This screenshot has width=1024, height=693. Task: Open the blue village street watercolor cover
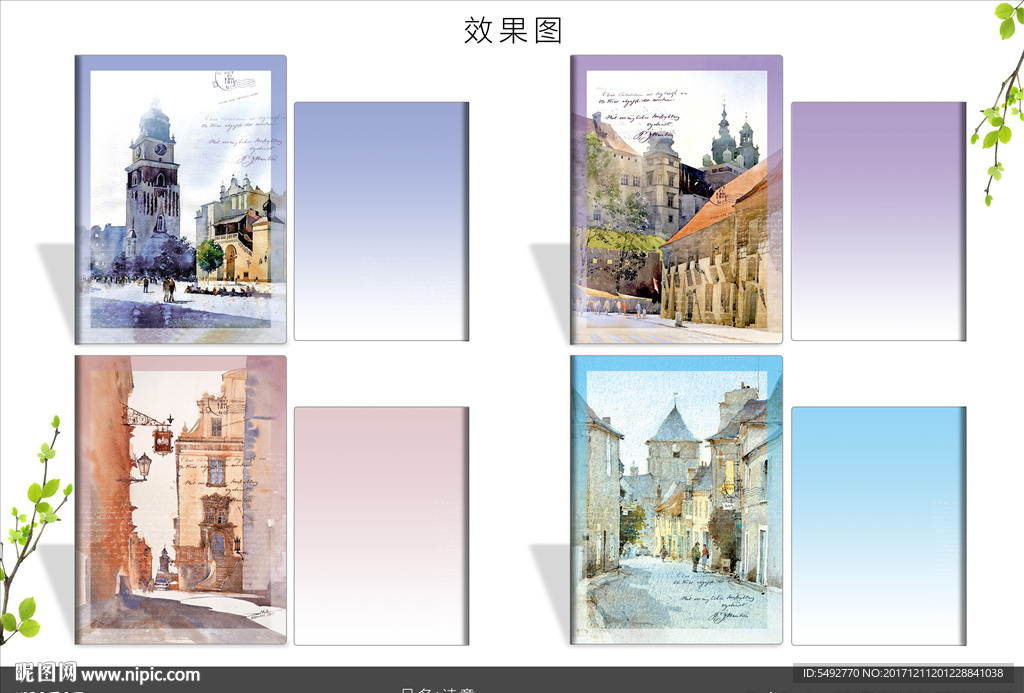coord(677,500)
